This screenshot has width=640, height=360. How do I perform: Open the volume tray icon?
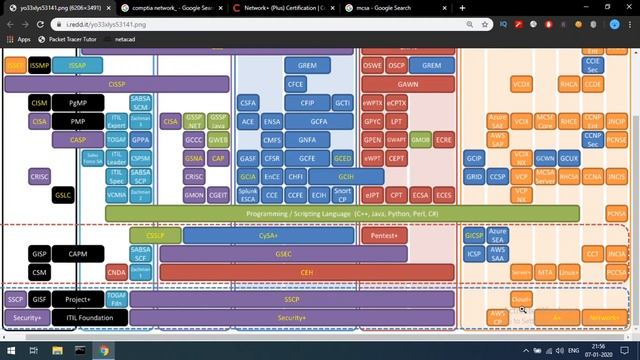pos(560,350)
